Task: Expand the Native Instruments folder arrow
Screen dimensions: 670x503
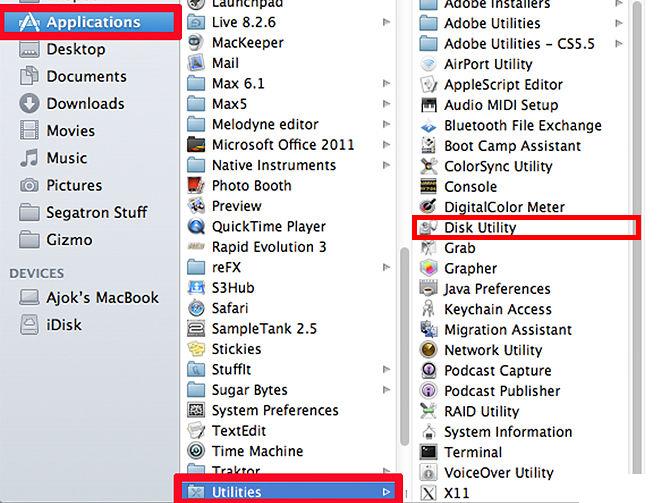Action: (387, 165)
